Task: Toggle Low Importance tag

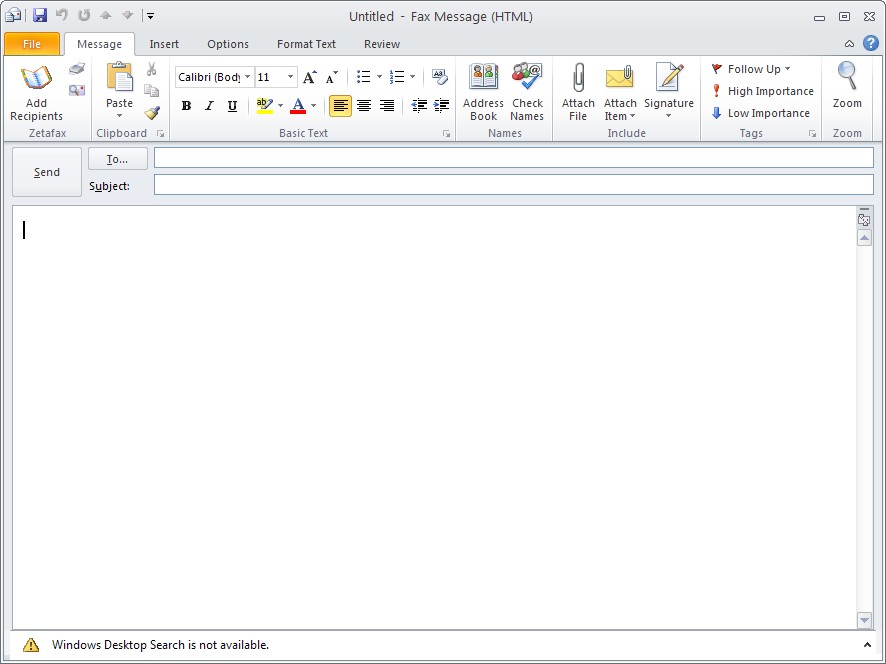Action: tap(761, 113)
